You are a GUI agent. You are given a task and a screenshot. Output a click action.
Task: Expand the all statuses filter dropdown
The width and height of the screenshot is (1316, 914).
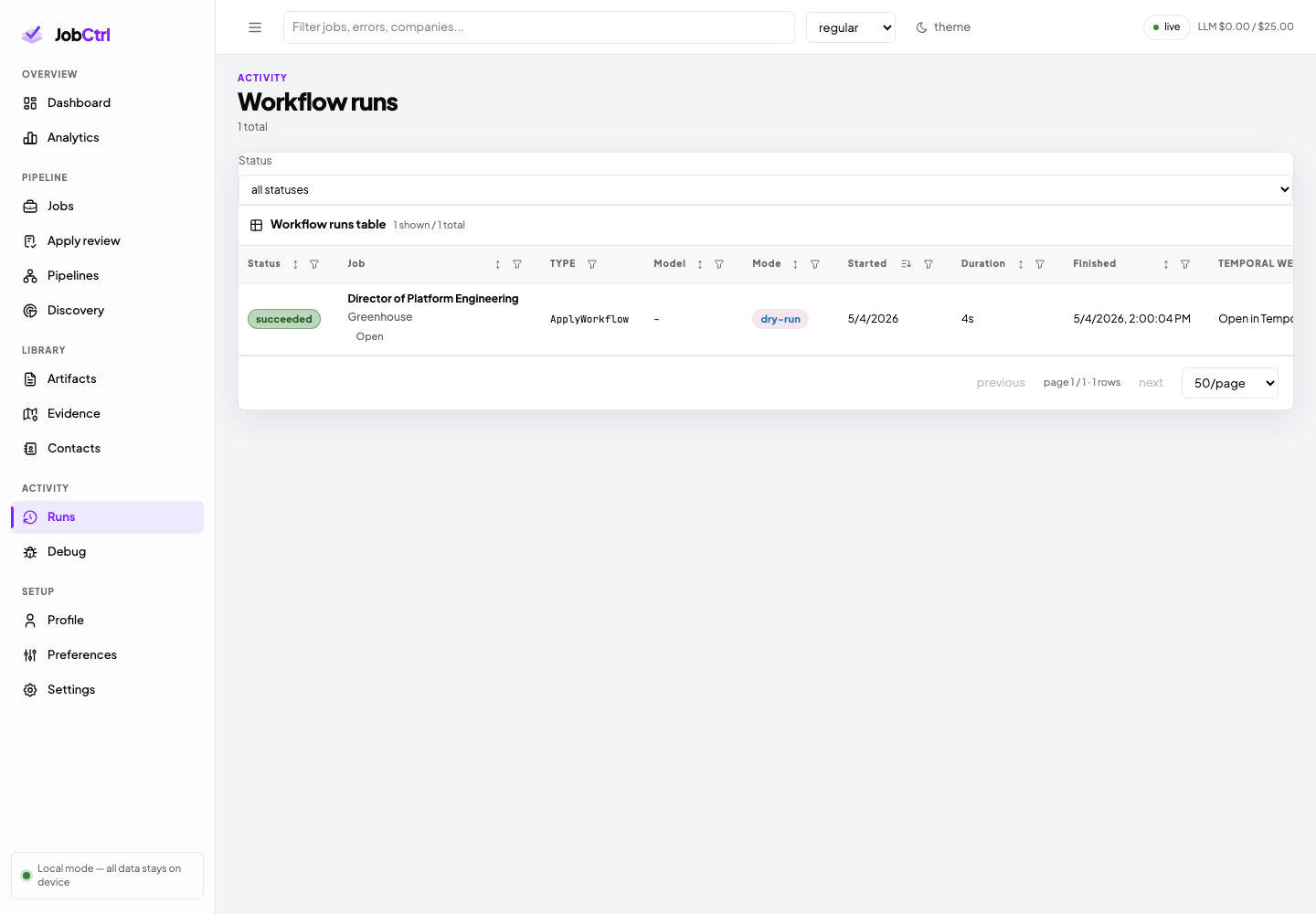coord(766,190)
